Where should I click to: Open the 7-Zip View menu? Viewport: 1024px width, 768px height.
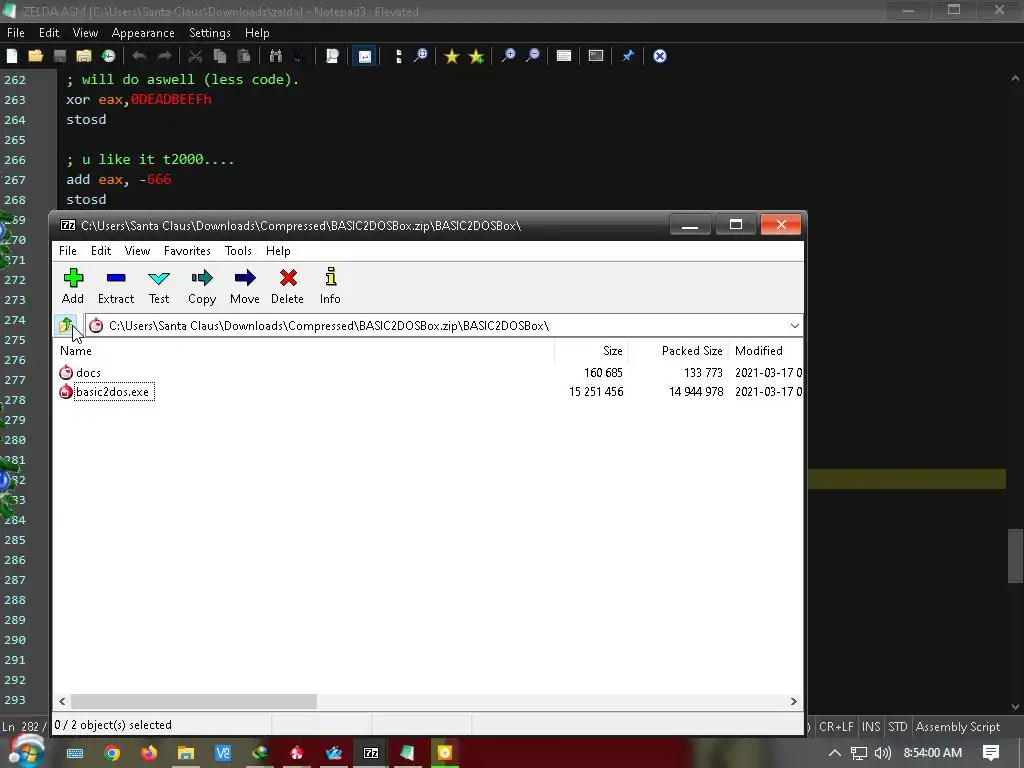click(x=137, y=251)
